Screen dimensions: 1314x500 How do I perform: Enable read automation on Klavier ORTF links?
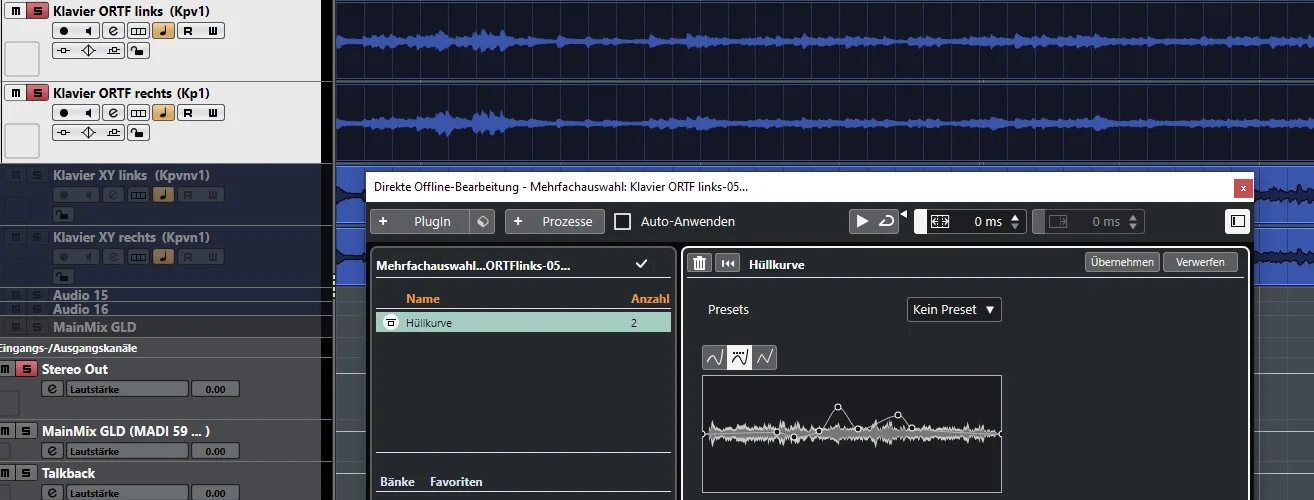pos(189,31)
